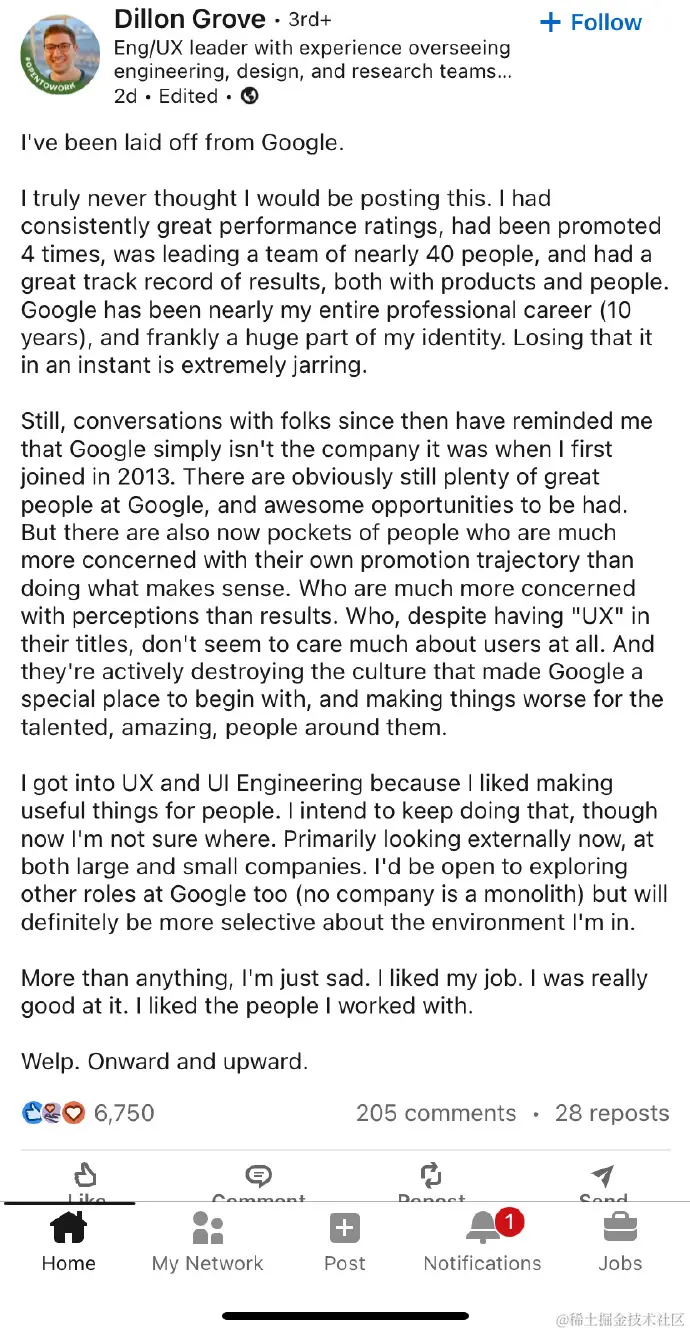This screenshot has height=1333, width=690.
Task: Expand the truncated Eng/UX leader headline
Action: (312, 60)
